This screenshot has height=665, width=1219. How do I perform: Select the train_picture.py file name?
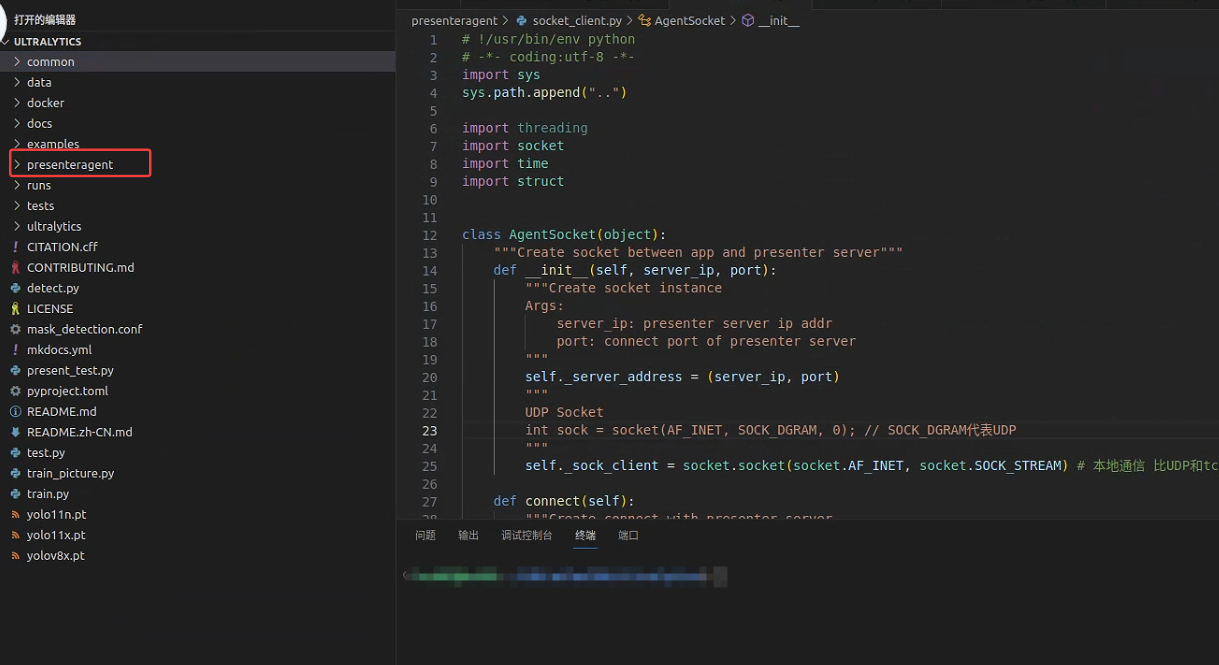pyautogui.click(x=70, y=473)
